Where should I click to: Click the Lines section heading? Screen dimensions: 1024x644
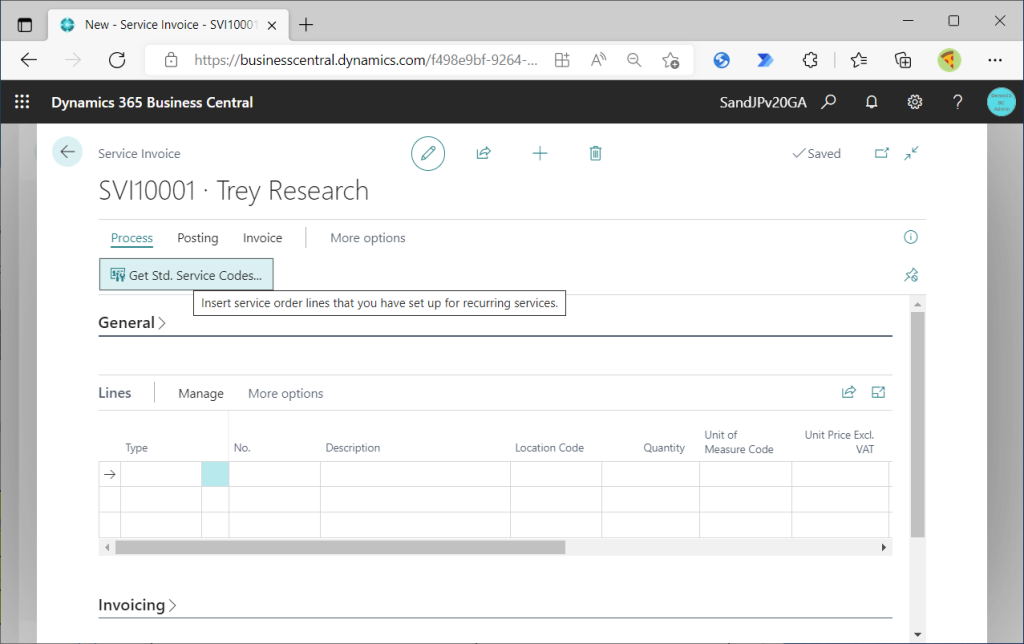point(115,393)
